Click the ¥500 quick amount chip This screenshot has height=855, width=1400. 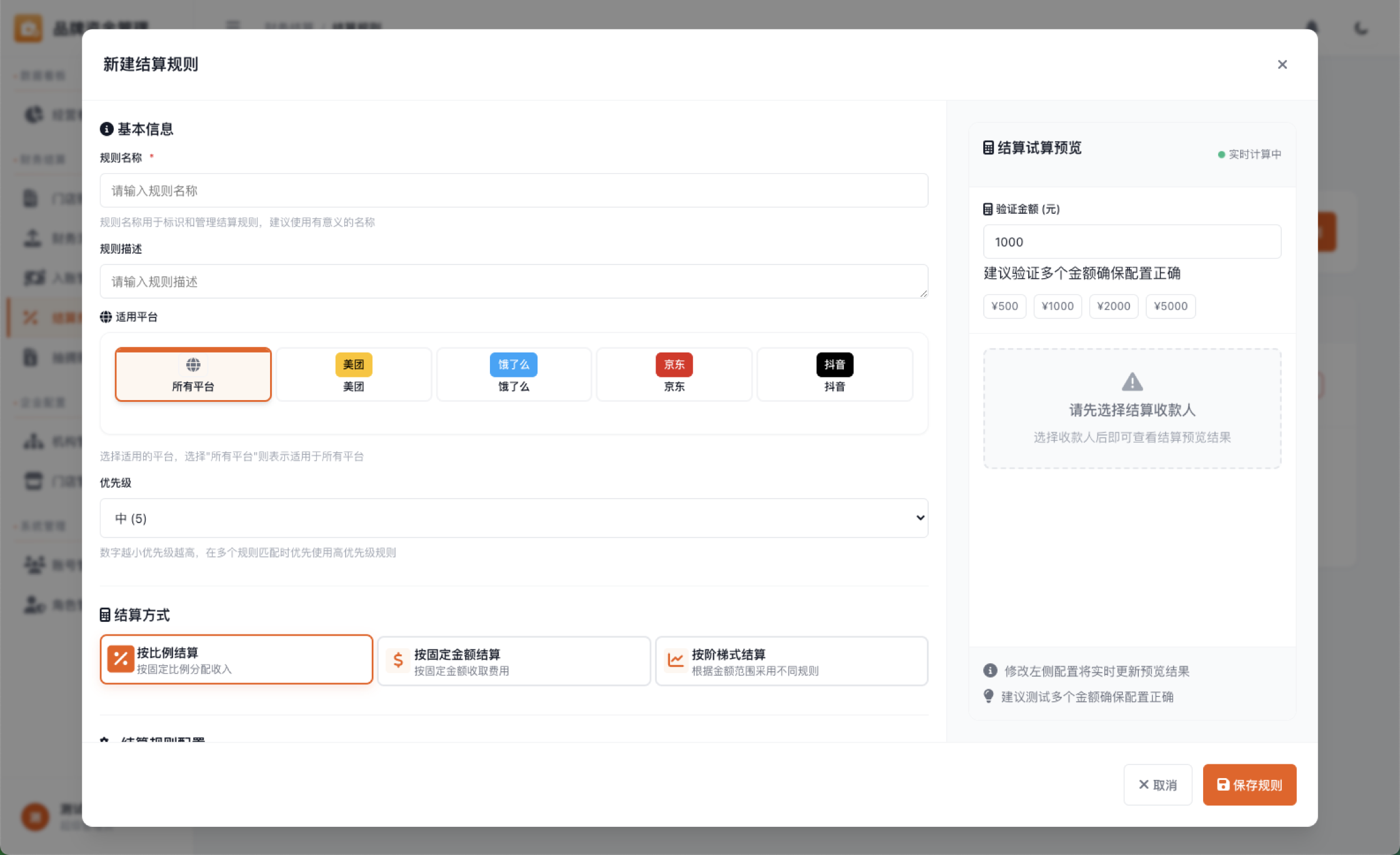click(x=1004, y=306)
